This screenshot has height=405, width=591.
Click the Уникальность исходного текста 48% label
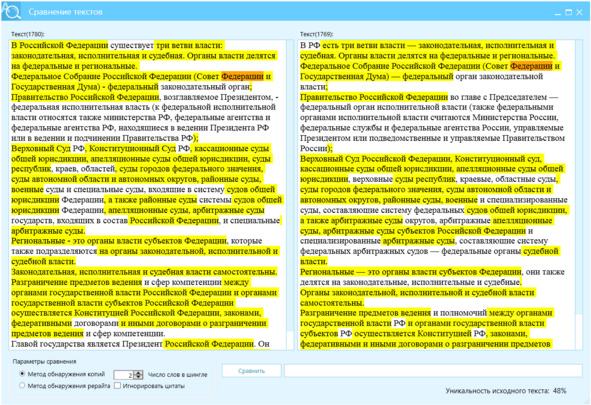click(x=506, y=391)
